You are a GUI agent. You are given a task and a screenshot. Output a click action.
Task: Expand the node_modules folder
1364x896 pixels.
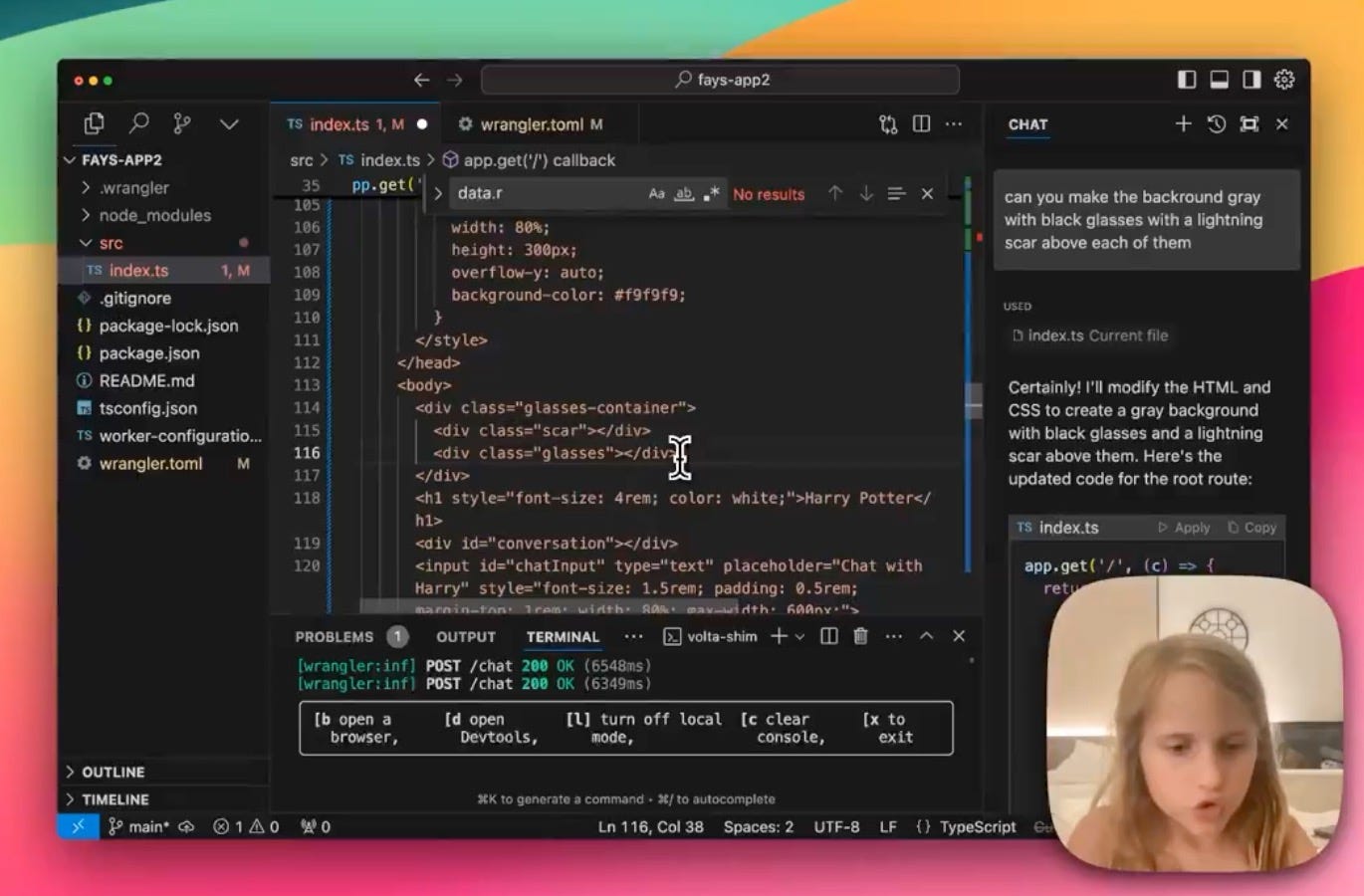click(163, 215)
